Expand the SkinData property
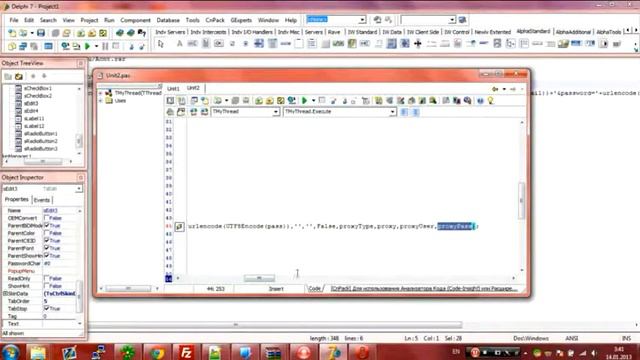 click(5, 293)
